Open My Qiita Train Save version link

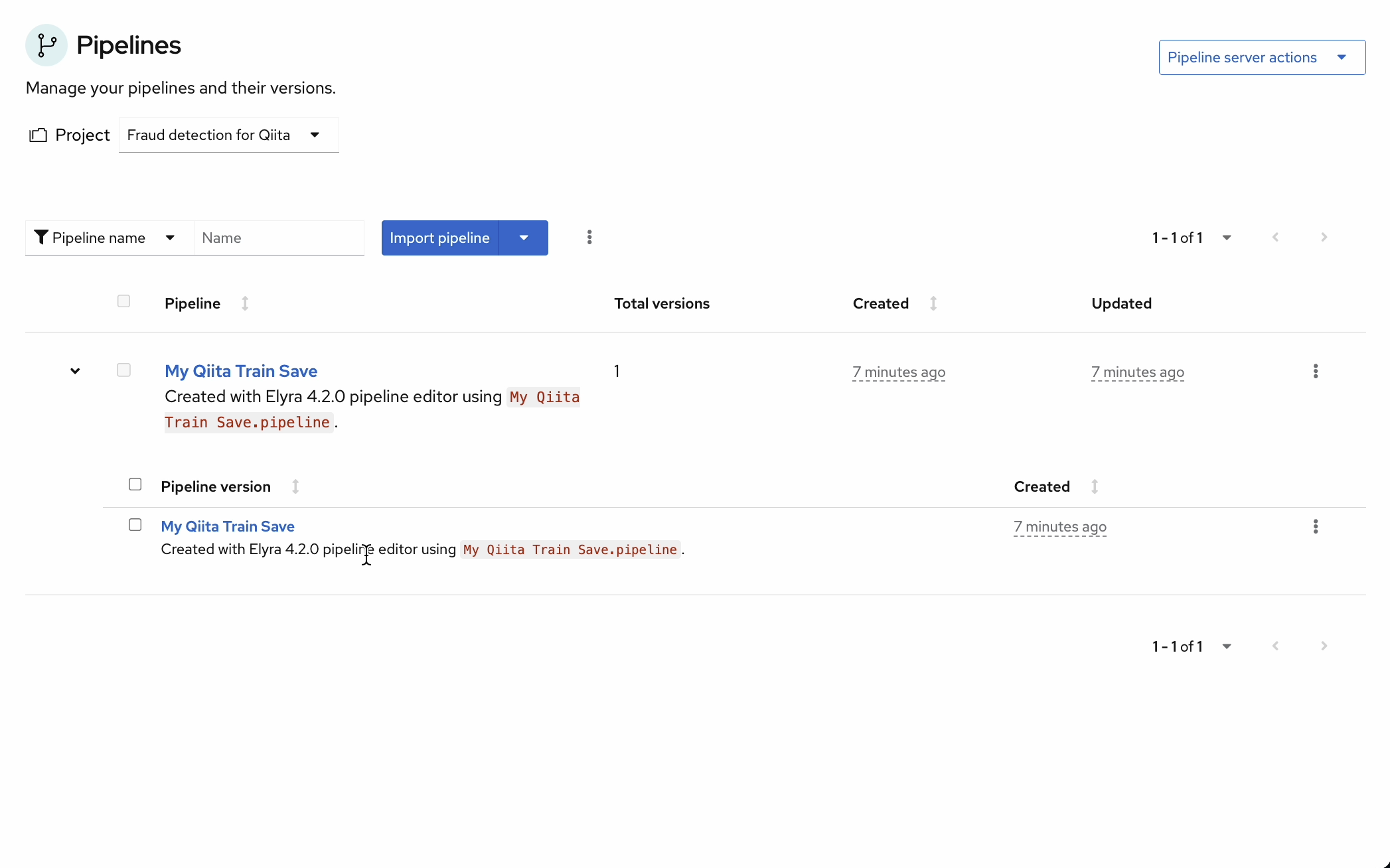point(228,526)
